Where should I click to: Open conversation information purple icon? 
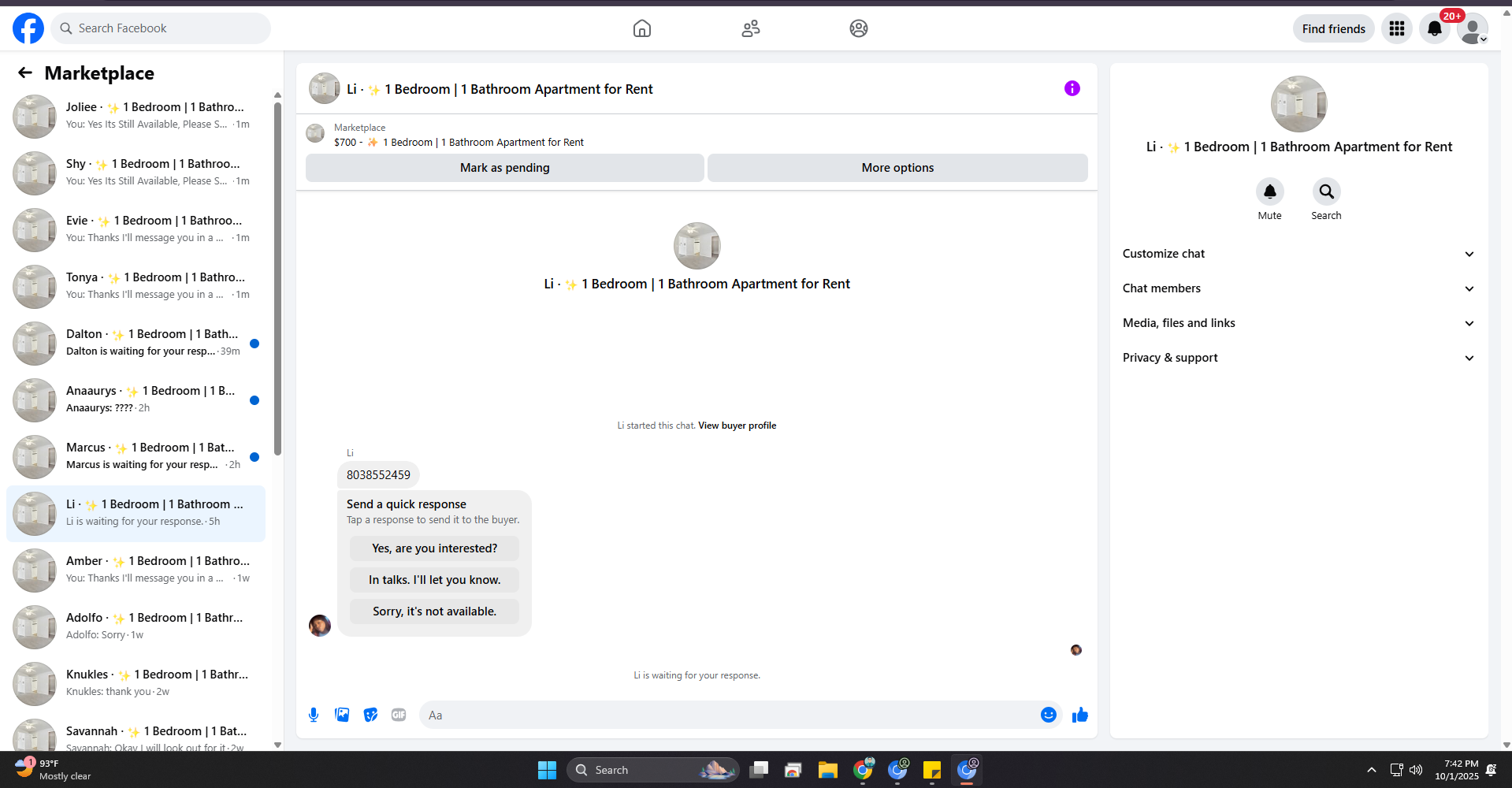click(x=1072, y=88)
